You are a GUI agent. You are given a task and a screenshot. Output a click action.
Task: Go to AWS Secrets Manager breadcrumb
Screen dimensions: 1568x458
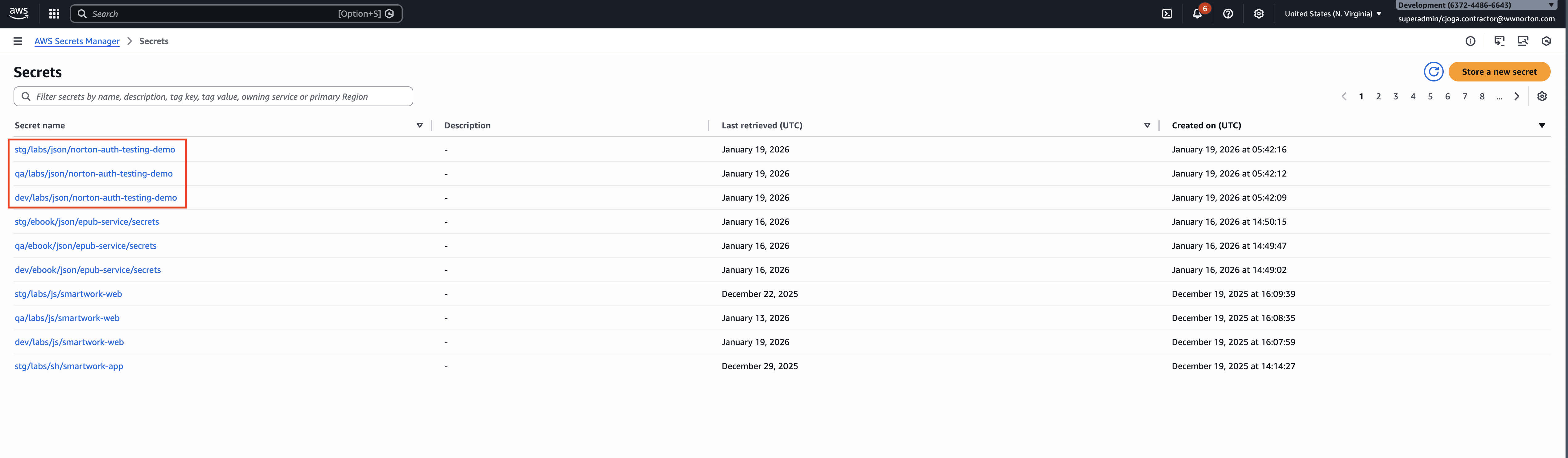point(77,41)
